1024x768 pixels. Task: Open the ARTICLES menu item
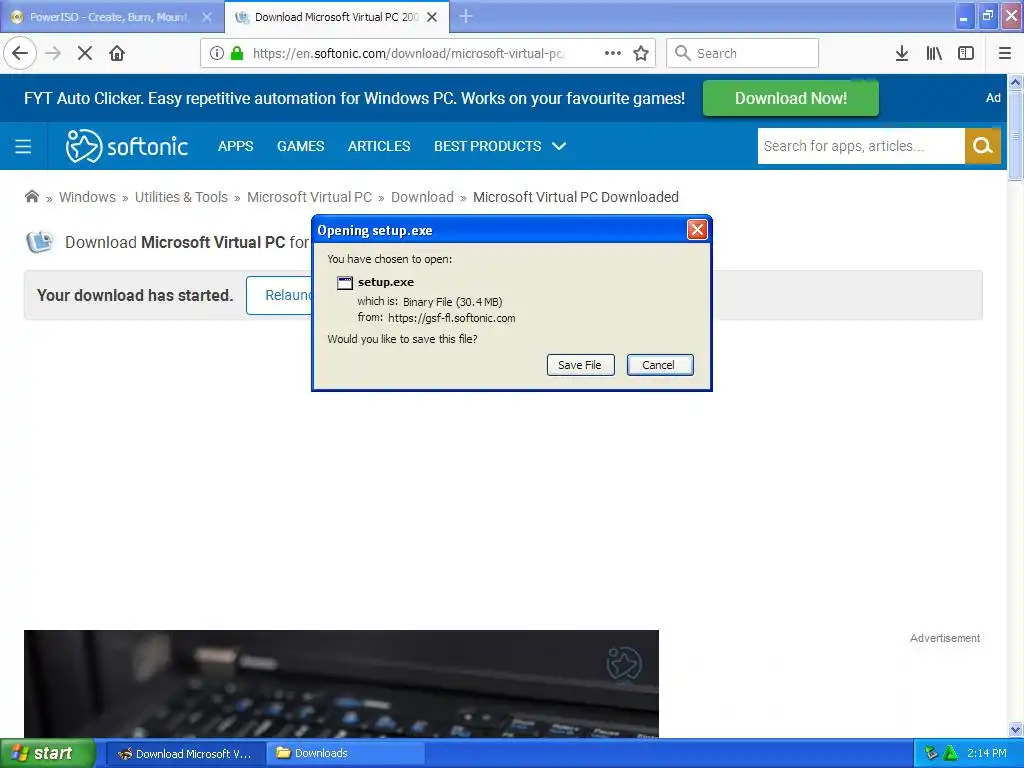coord(379,146)
